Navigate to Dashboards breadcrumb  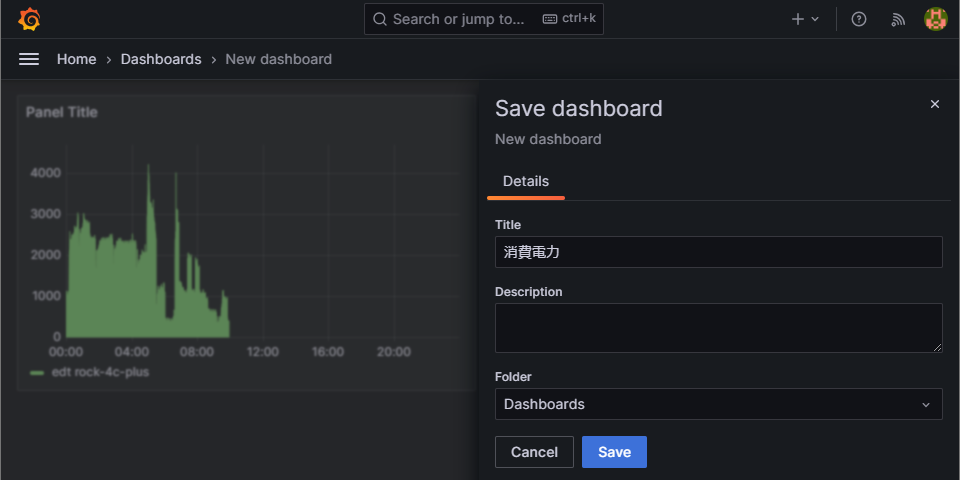(x=161, y=59)
